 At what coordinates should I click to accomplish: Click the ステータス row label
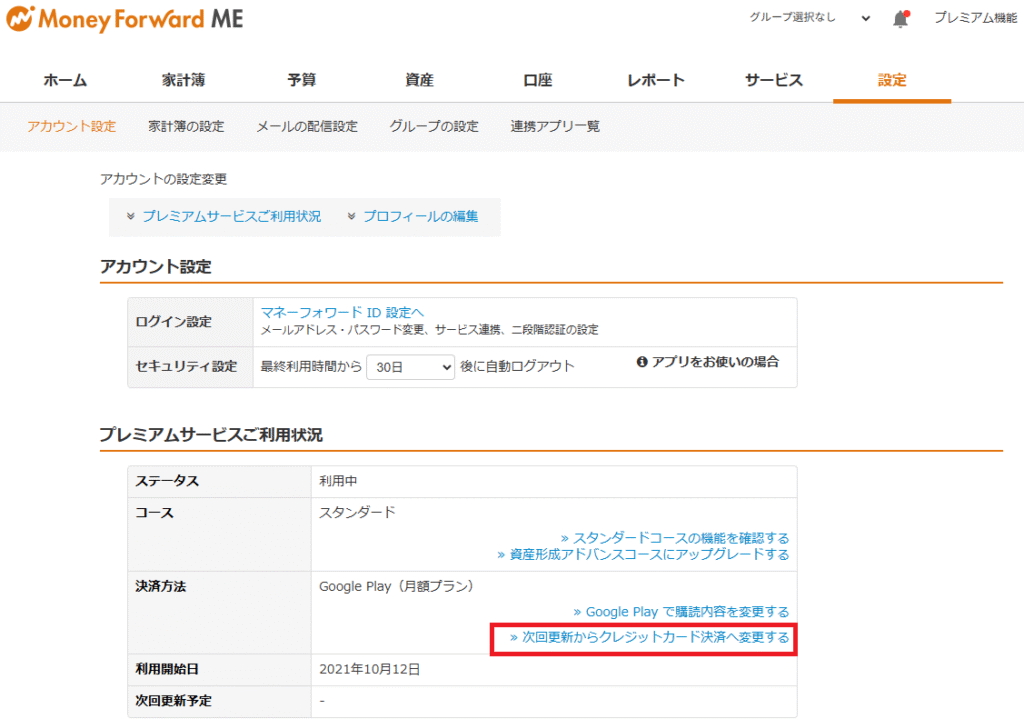point(167,481)
